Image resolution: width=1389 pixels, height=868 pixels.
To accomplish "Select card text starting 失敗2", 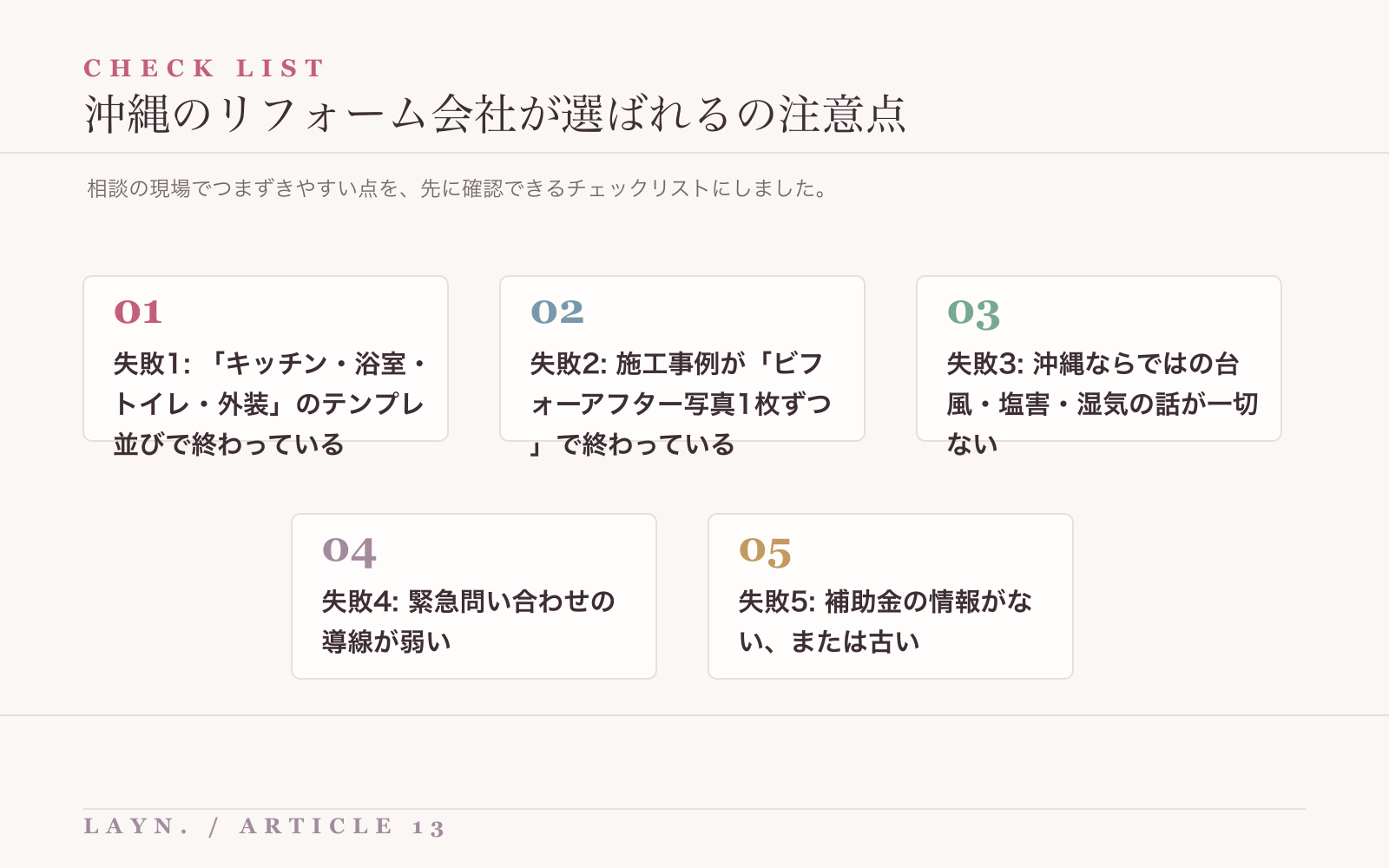I will 681,404.
